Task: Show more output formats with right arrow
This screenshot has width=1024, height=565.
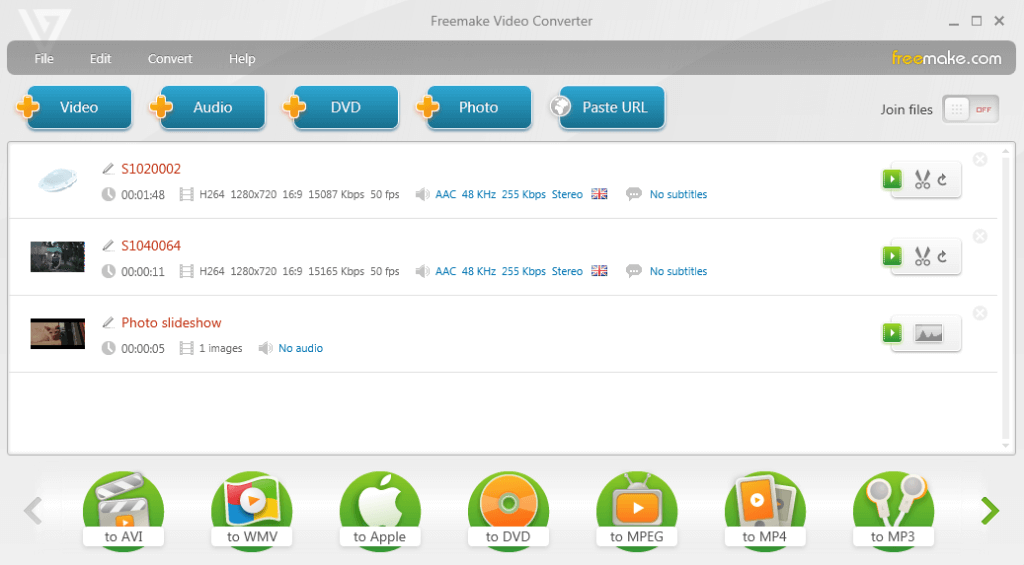Action: point(990,511)
